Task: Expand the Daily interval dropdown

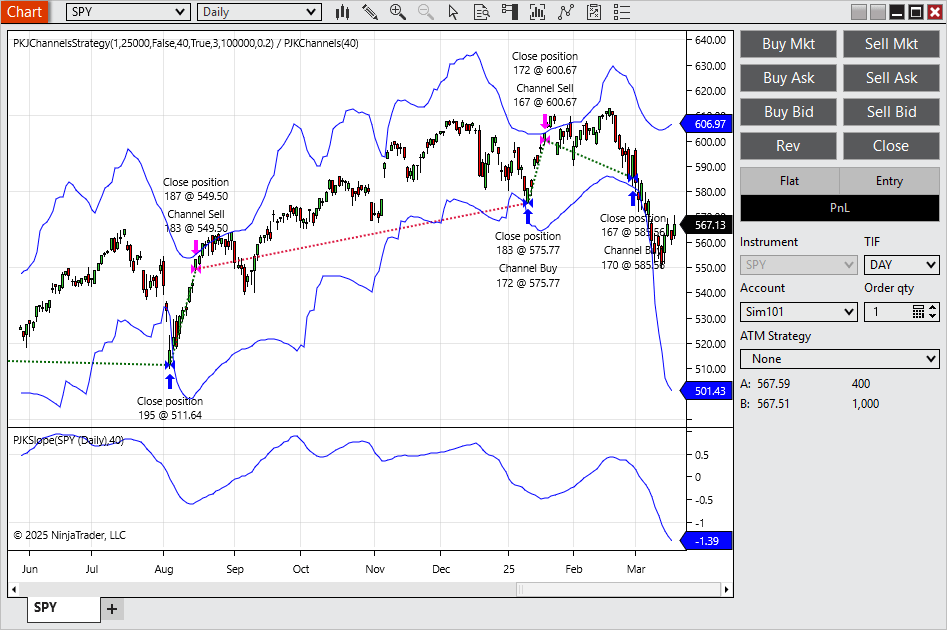Action: pos(259,11)
